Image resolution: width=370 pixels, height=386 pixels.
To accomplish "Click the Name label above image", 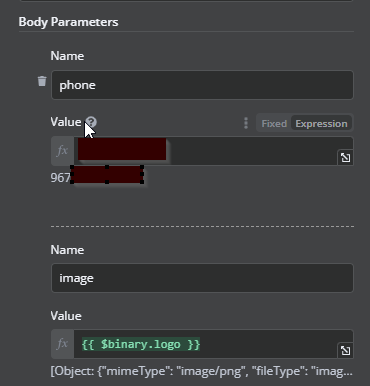I will coord(67,250).
